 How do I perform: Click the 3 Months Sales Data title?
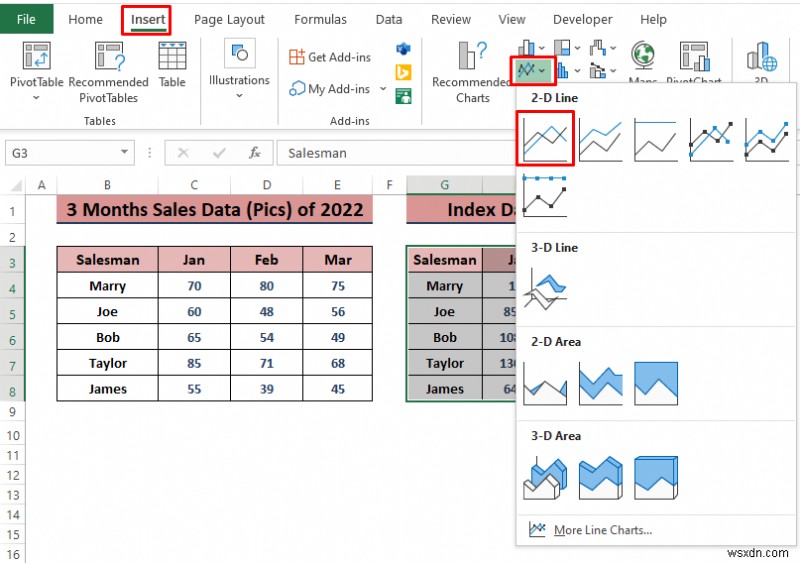tap(215, 209)
